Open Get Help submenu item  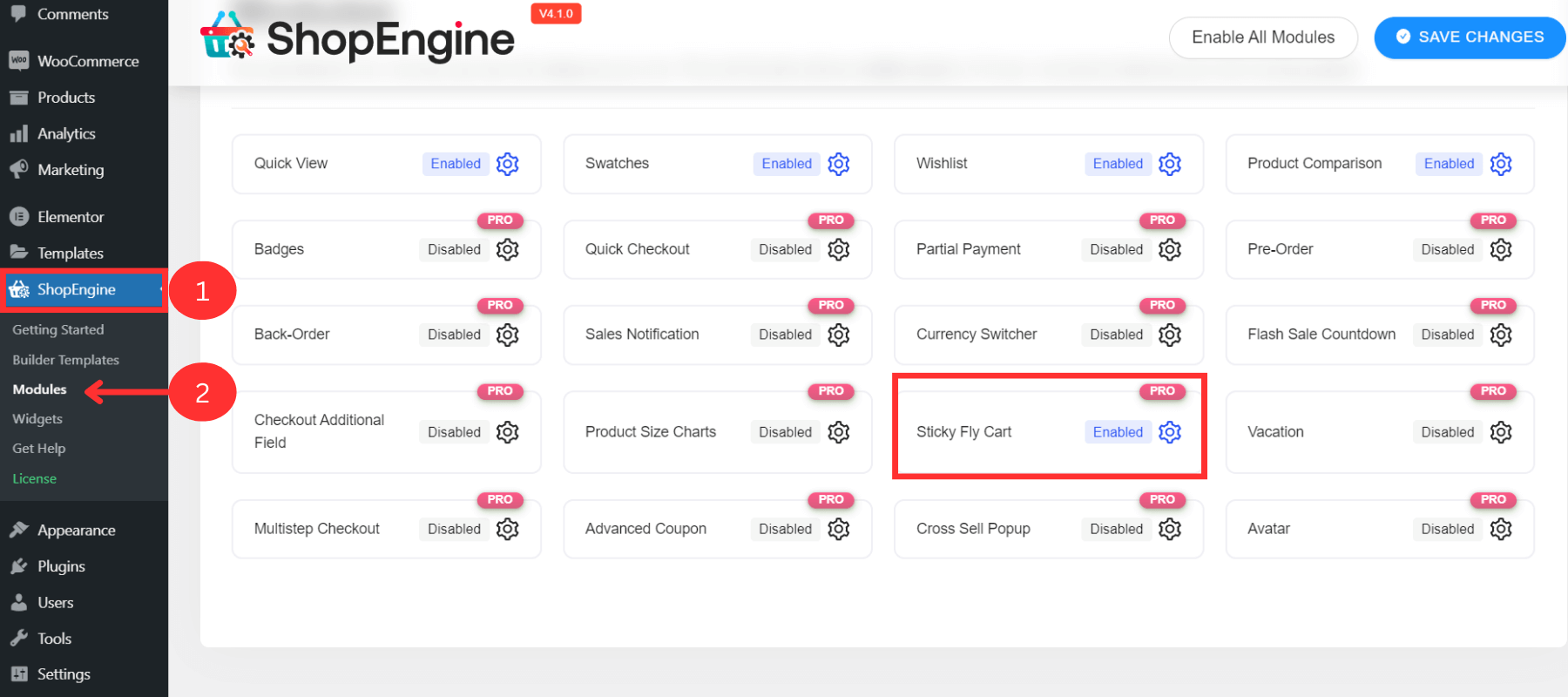click(x=39, y=449)
